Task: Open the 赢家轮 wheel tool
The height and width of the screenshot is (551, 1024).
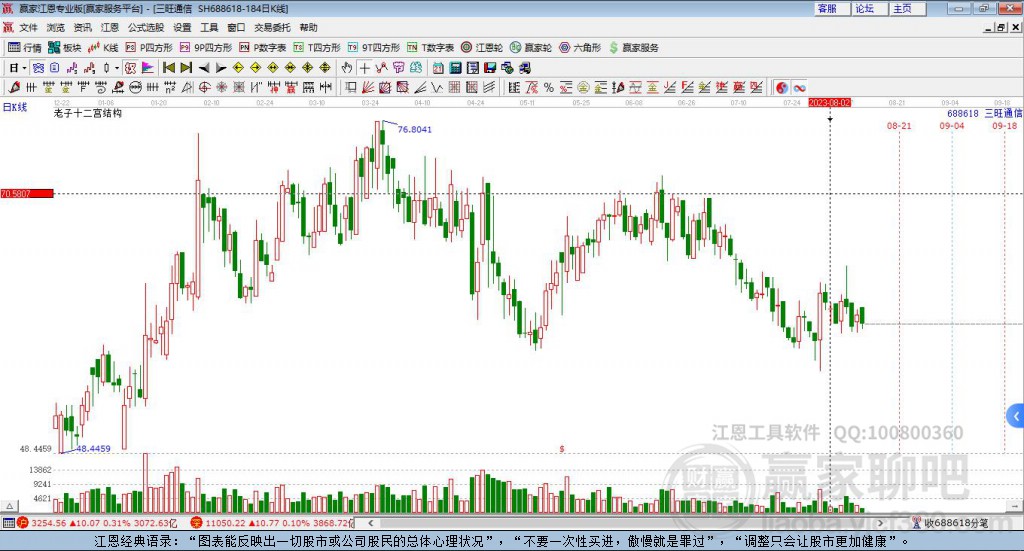Action: 531,48
